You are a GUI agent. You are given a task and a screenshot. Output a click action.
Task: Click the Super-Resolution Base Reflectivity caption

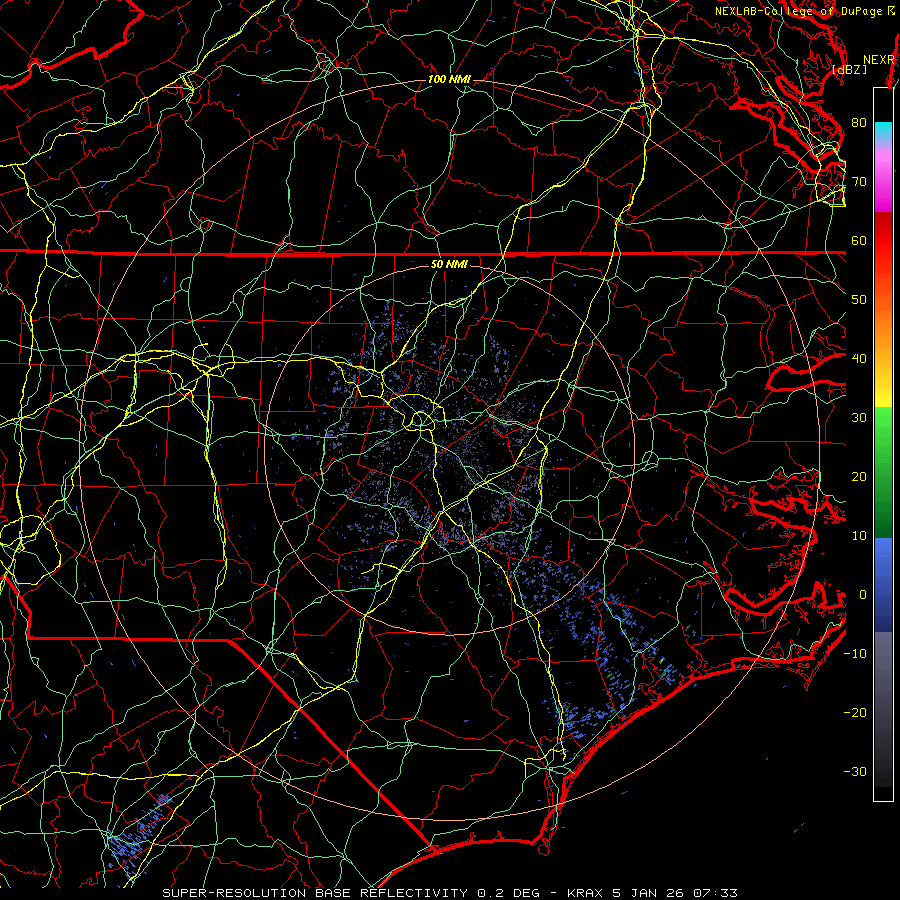pos(450,893)
